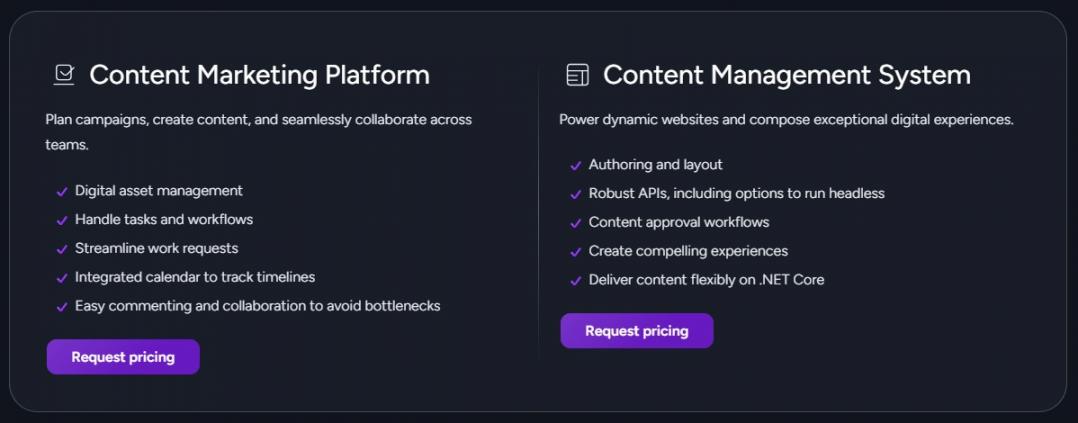Click Robust APIs headless feature item

point(736,193)
